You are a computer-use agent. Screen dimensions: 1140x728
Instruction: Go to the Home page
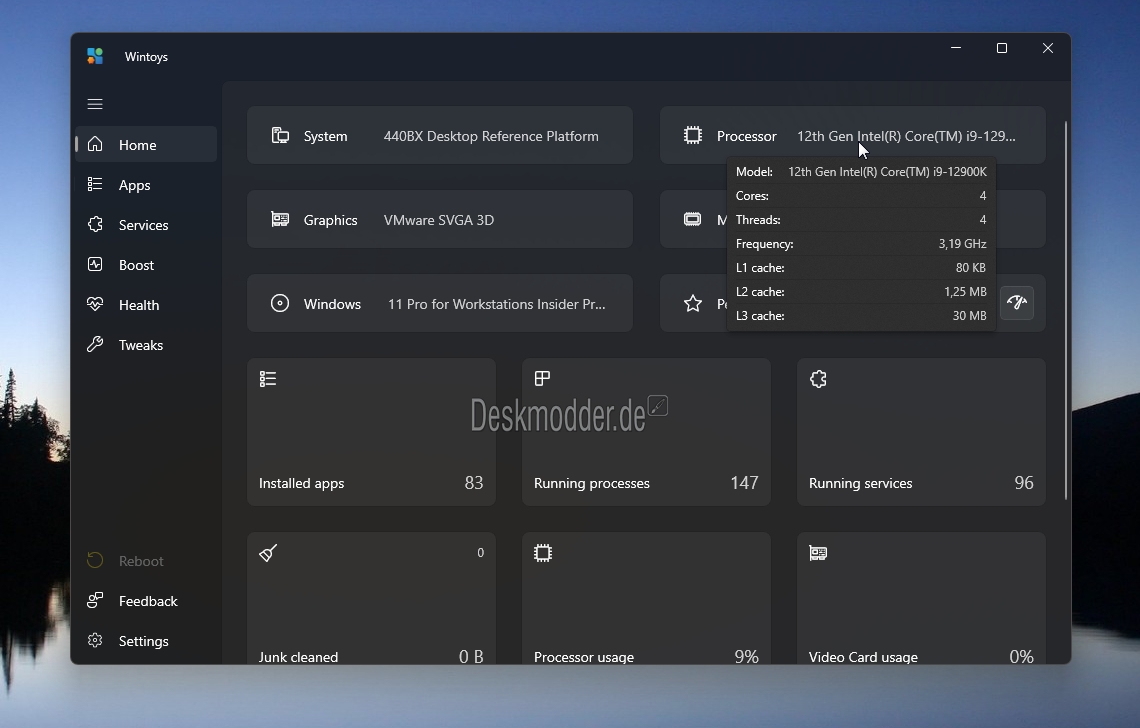point(146,145)
